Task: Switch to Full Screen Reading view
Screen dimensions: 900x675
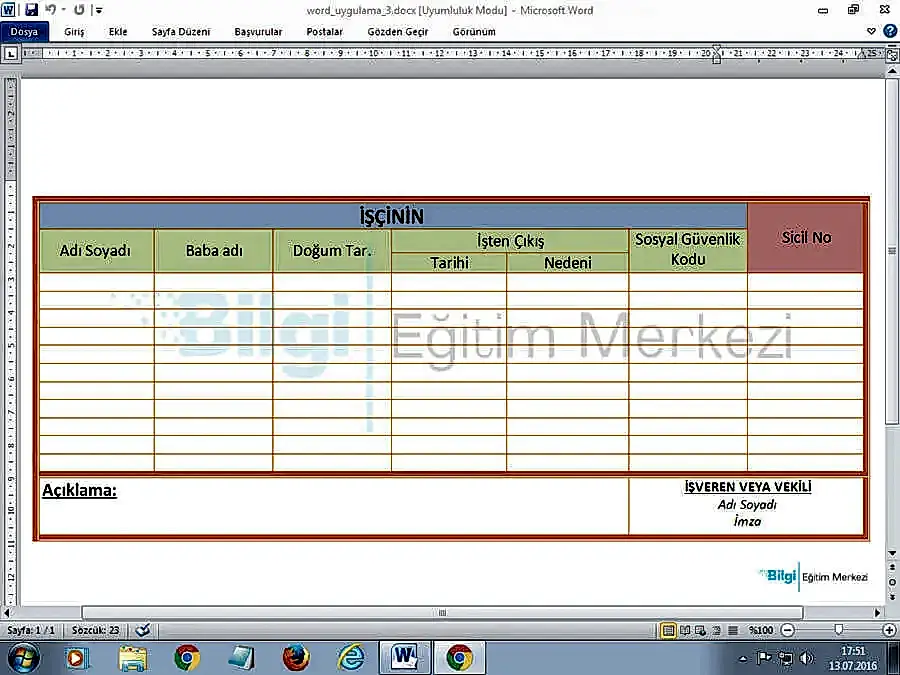Action: click(x=686, y=630)
